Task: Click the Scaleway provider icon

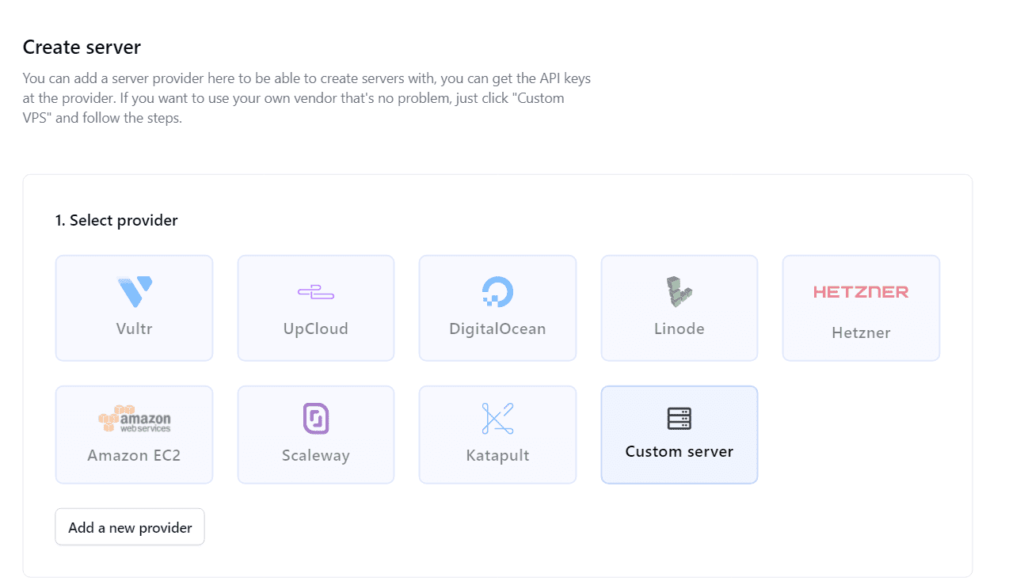Action: [316, 417]
